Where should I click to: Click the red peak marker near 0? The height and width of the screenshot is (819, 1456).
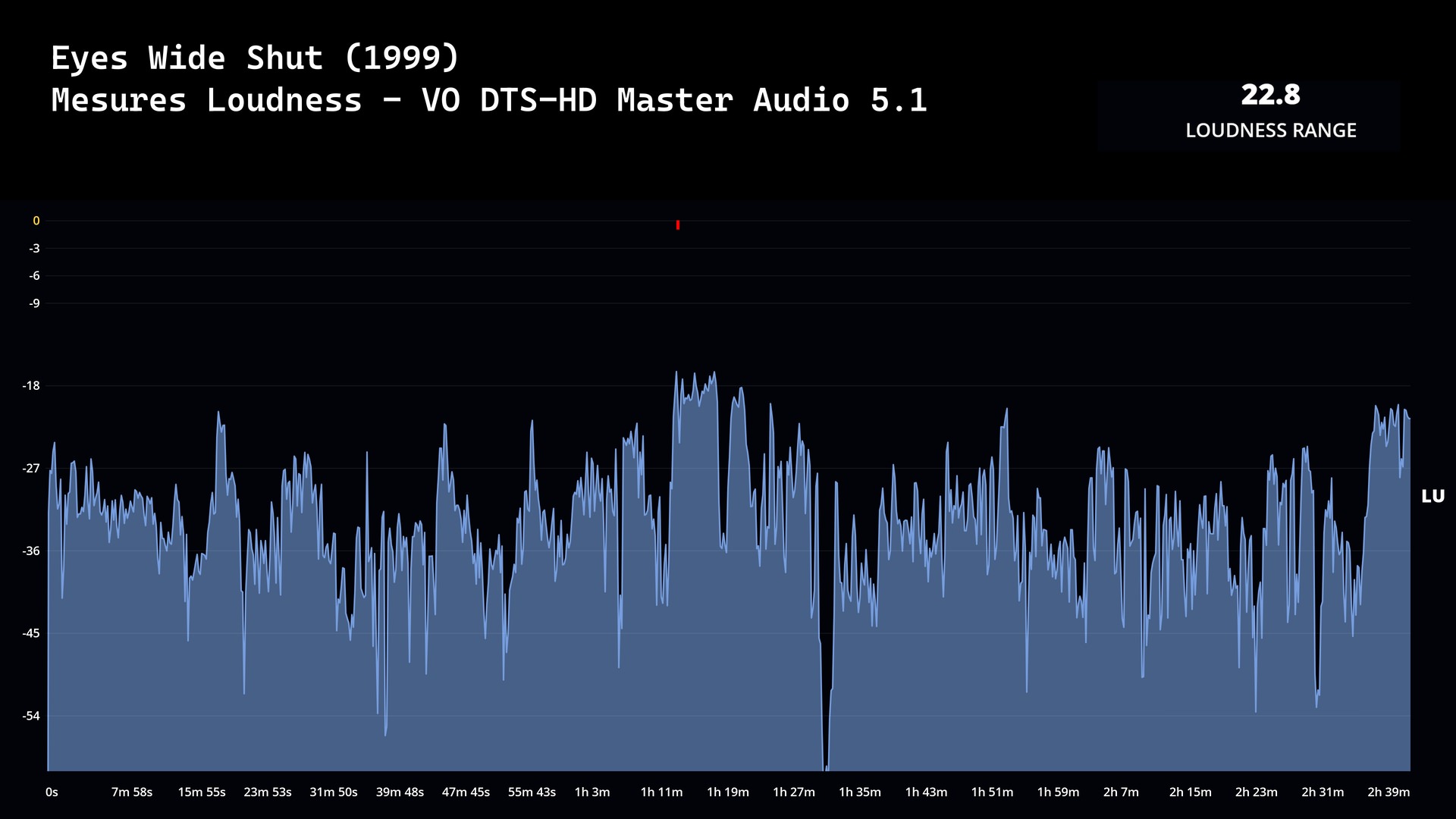point(677,225)
